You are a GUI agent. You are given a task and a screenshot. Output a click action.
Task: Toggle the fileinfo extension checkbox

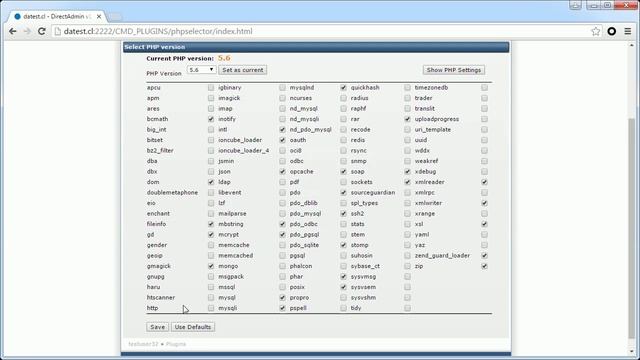211,224
